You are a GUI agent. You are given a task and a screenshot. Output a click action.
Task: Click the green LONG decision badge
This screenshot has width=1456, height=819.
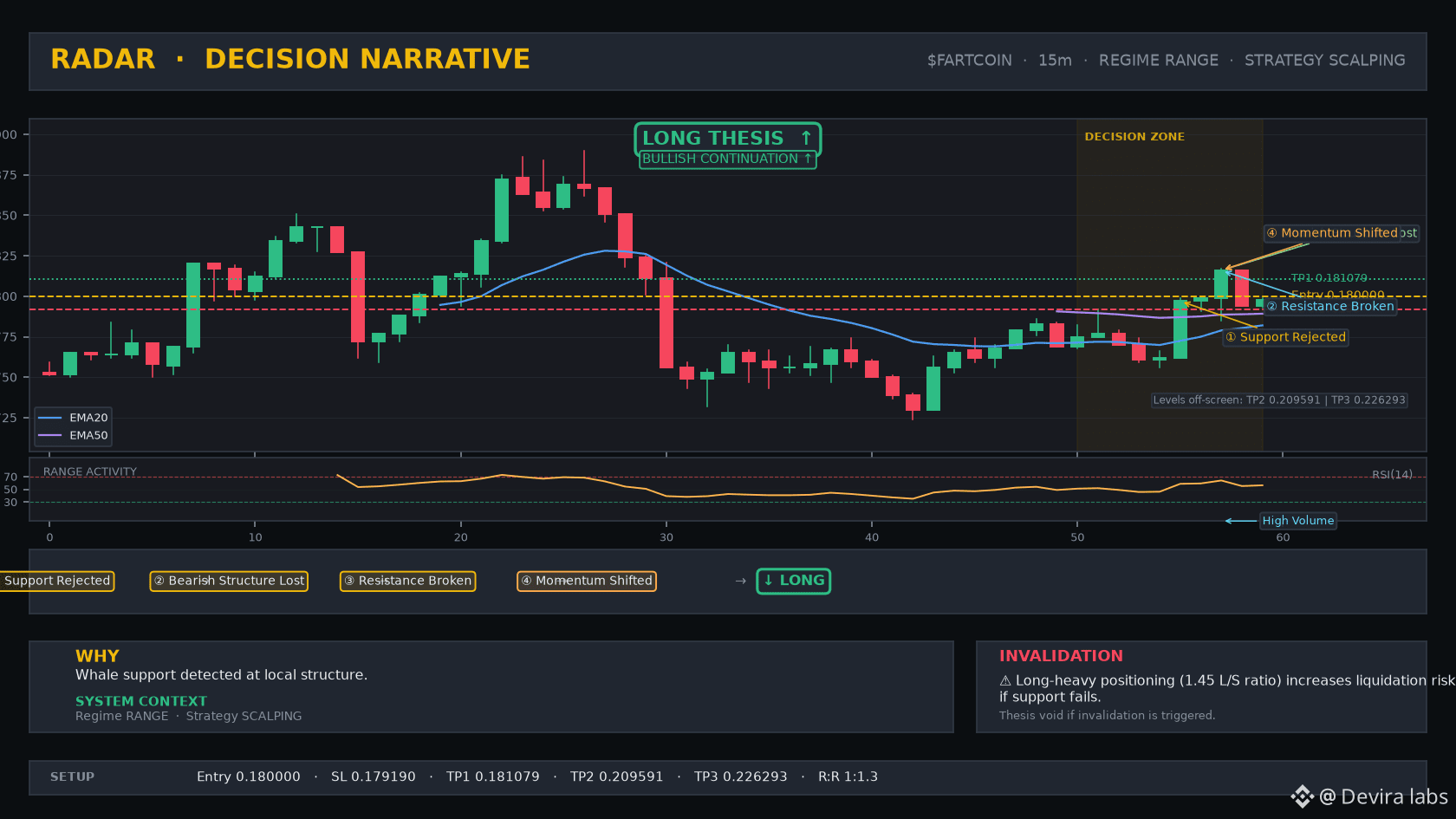point(794,581)
